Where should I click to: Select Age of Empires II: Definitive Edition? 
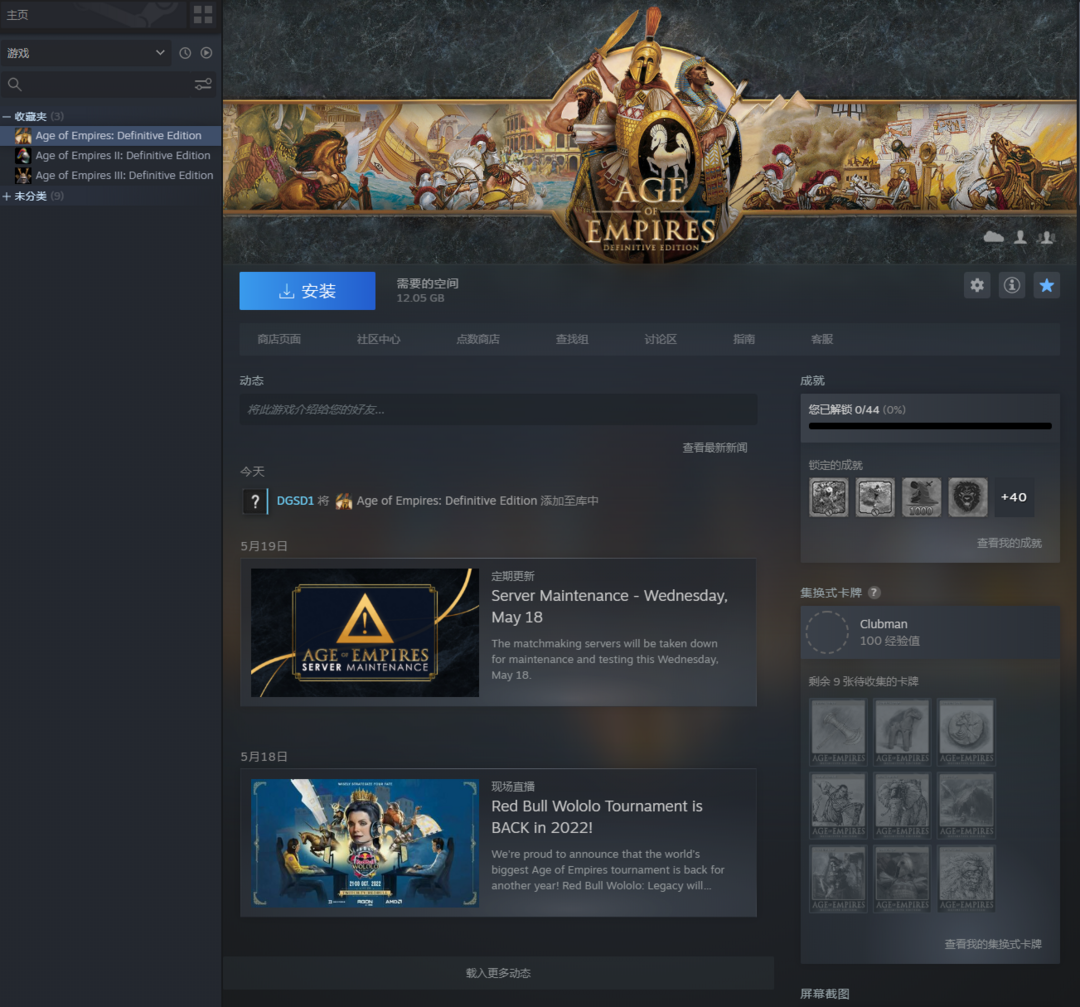(122, 156)
